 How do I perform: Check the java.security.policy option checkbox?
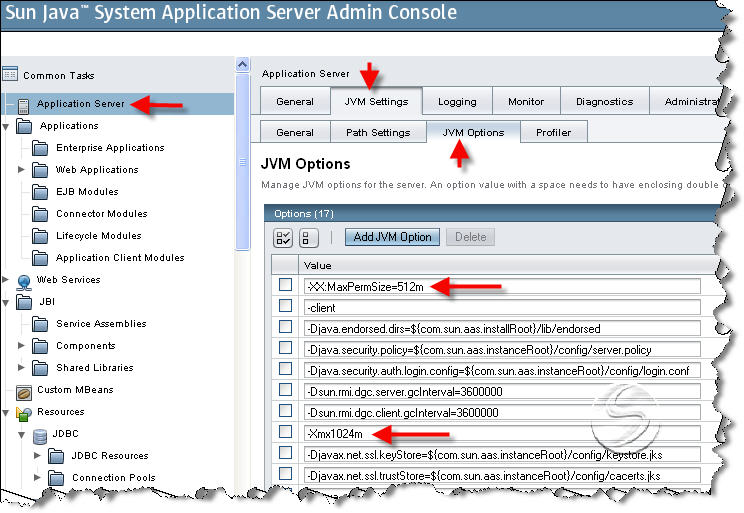coord(285,348)
